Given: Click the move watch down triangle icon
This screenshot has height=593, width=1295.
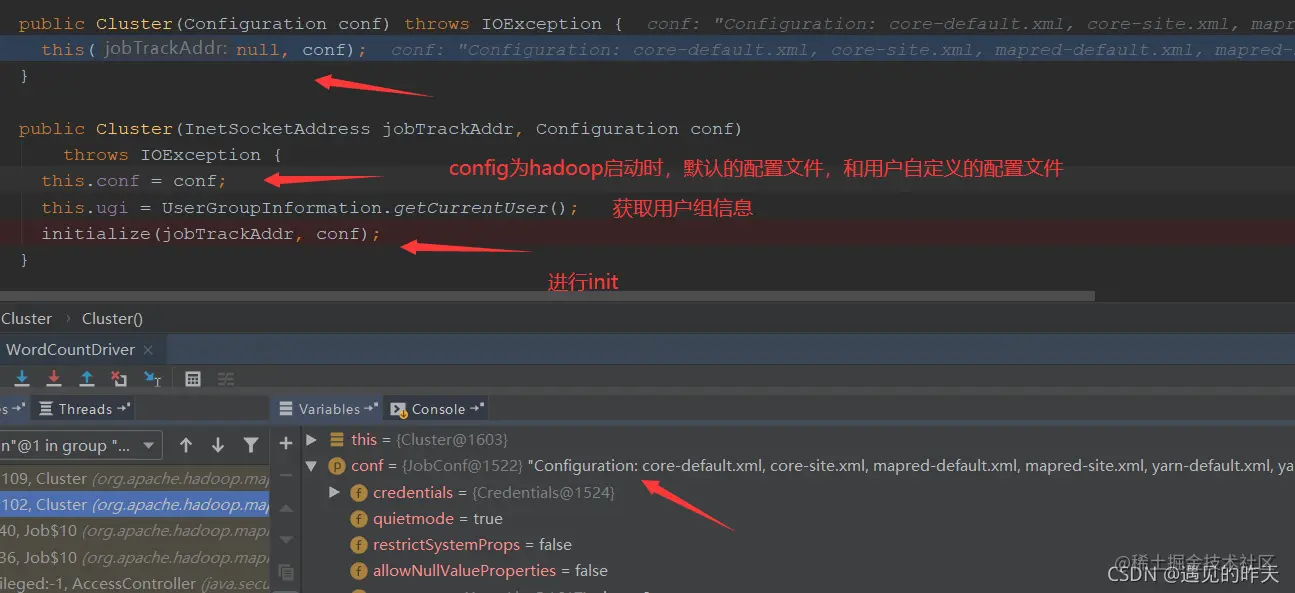Looking at the screenshot, I should click(286, 540).
